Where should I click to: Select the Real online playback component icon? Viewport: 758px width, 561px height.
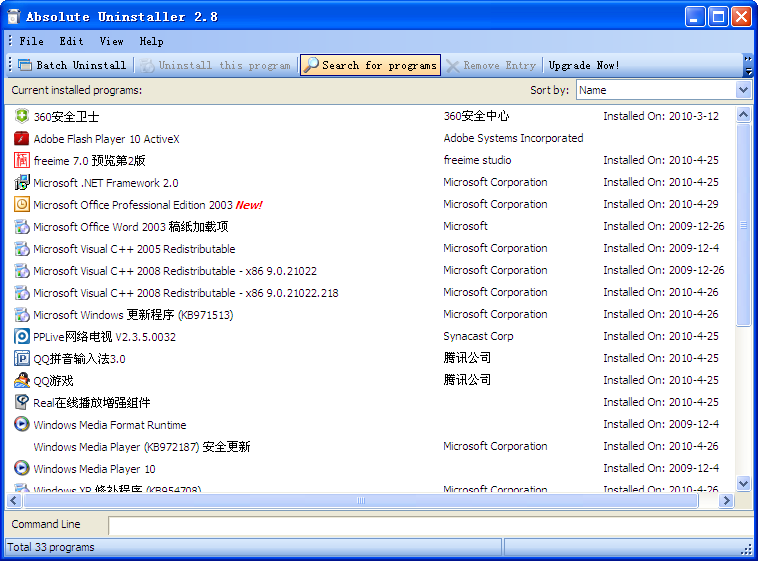tap(22, 403)
